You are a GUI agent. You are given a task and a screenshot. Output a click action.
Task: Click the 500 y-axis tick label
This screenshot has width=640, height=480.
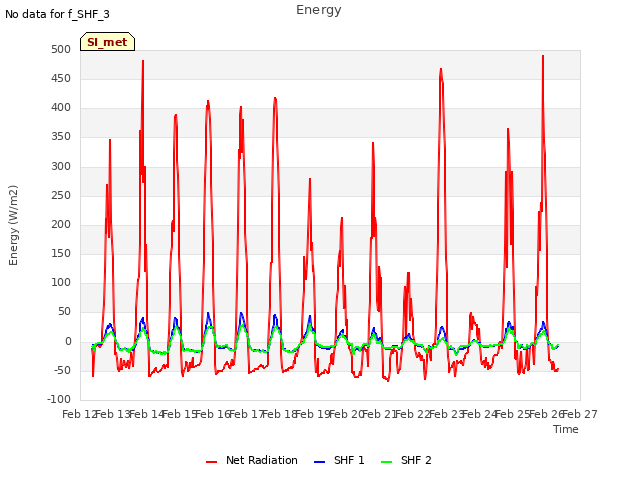pyautogui.click(x=61, y=49)
